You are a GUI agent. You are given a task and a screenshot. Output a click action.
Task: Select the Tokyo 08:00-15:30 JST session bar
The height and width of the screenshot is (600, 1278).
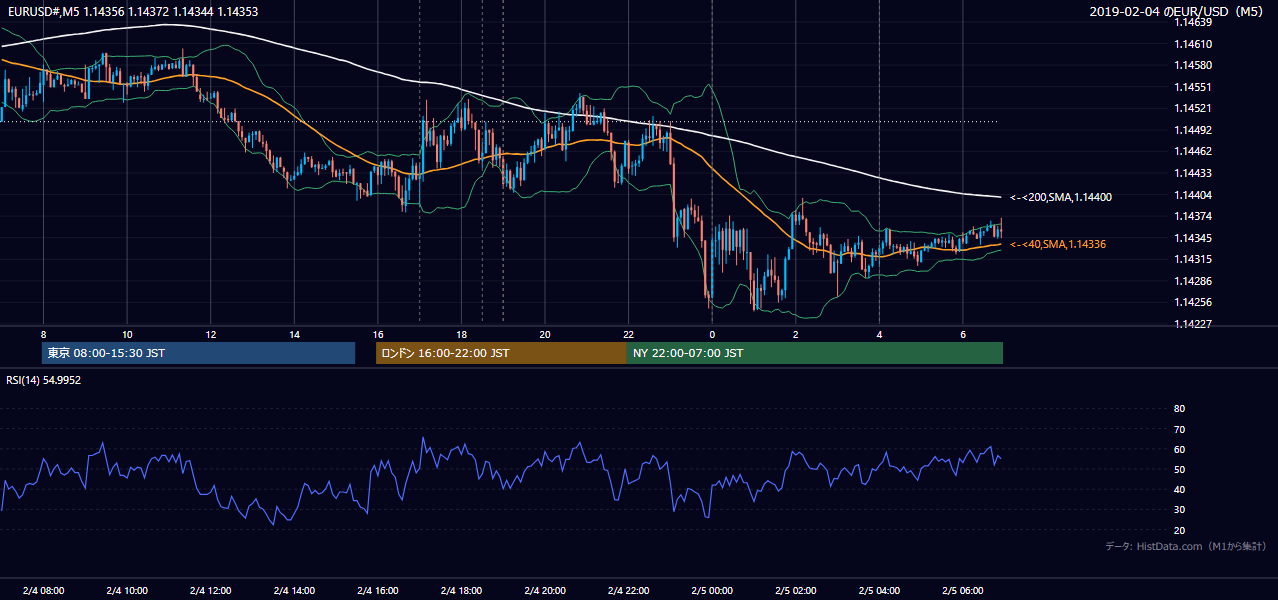(198, 353)
